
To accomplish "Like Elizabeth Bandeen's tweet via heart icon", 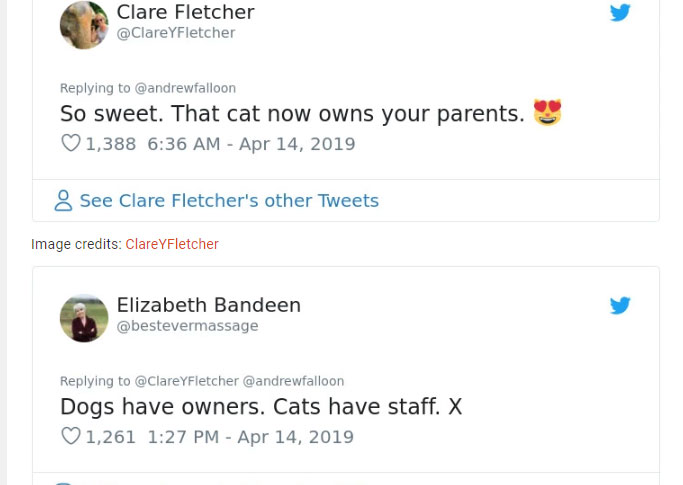I will coord(71,437).
